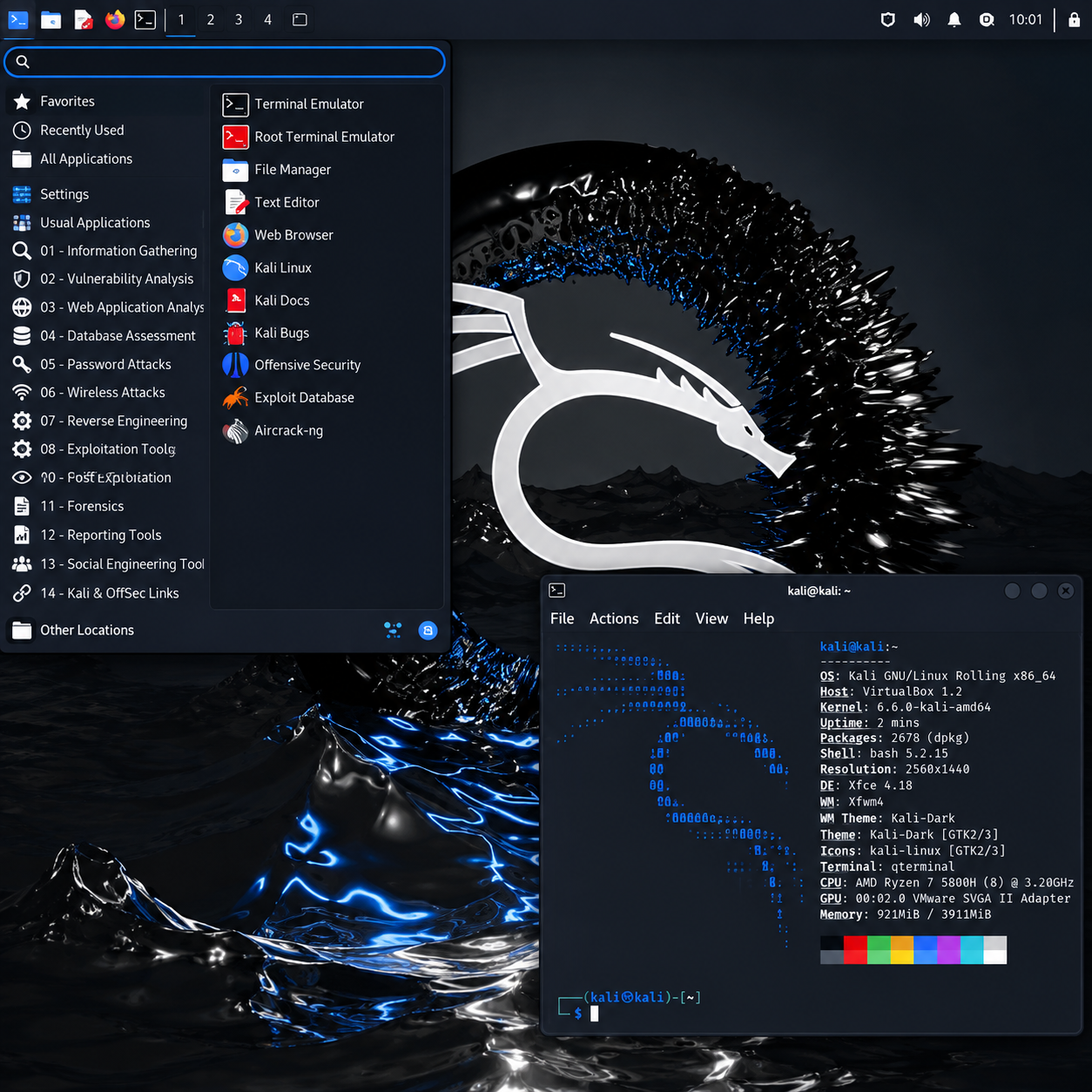Open Actions menu in terminal
This screenshot has width=1092, height=1092.
614,618
